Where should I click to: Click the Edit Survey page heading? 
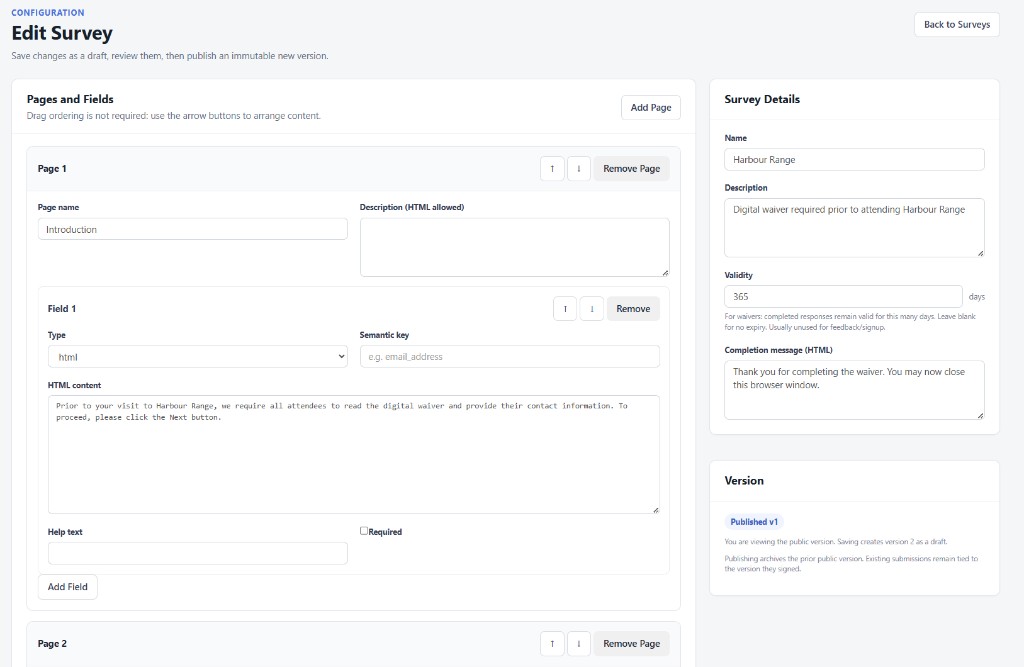pyautogui.click(x=62, y=33)
